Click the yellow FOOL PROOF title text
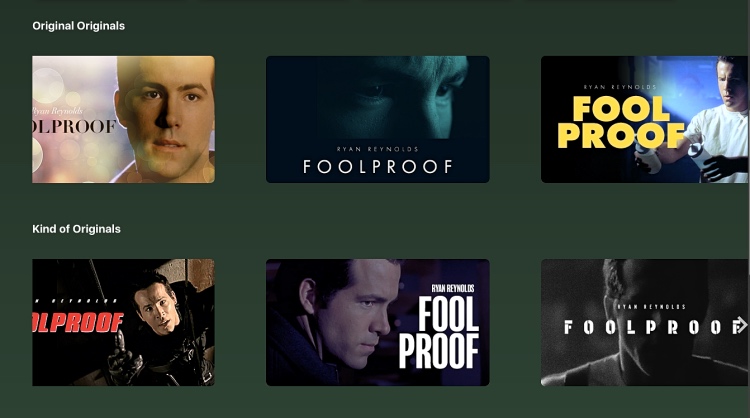 tap(621, 122)
